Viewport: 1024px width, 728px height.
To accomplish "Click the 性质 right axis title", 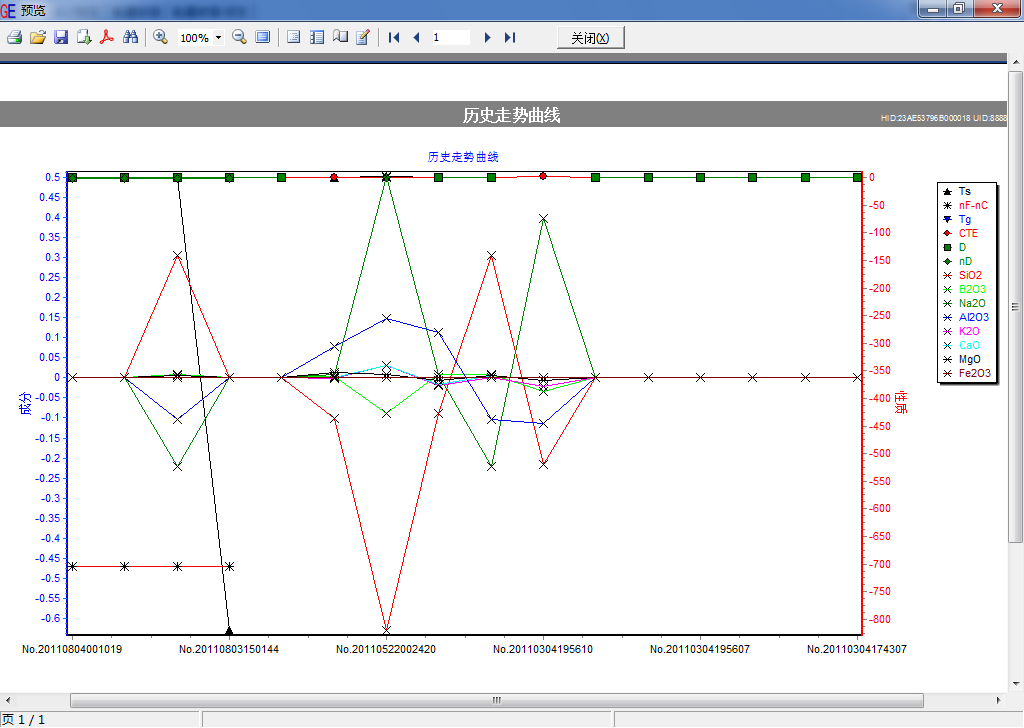I will pyautogui.click(x=901, y=402).
